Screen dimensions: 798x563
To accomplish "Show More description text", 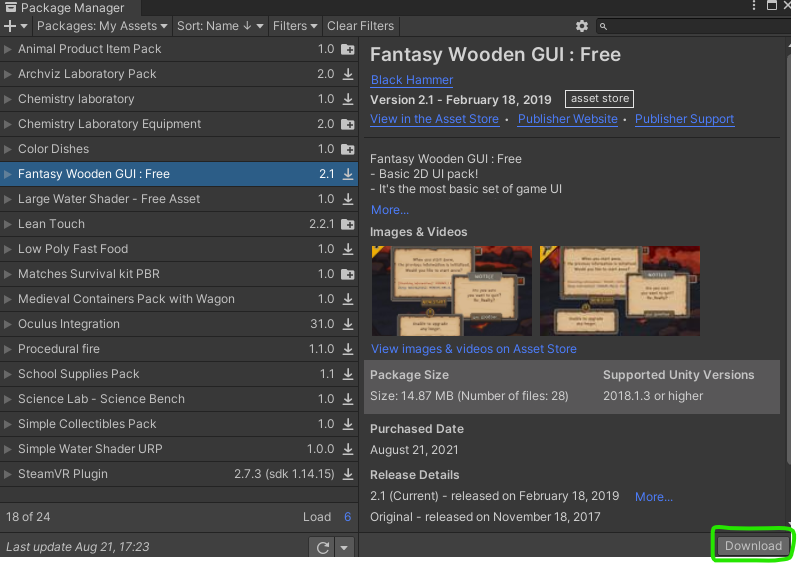I will 390,210.
